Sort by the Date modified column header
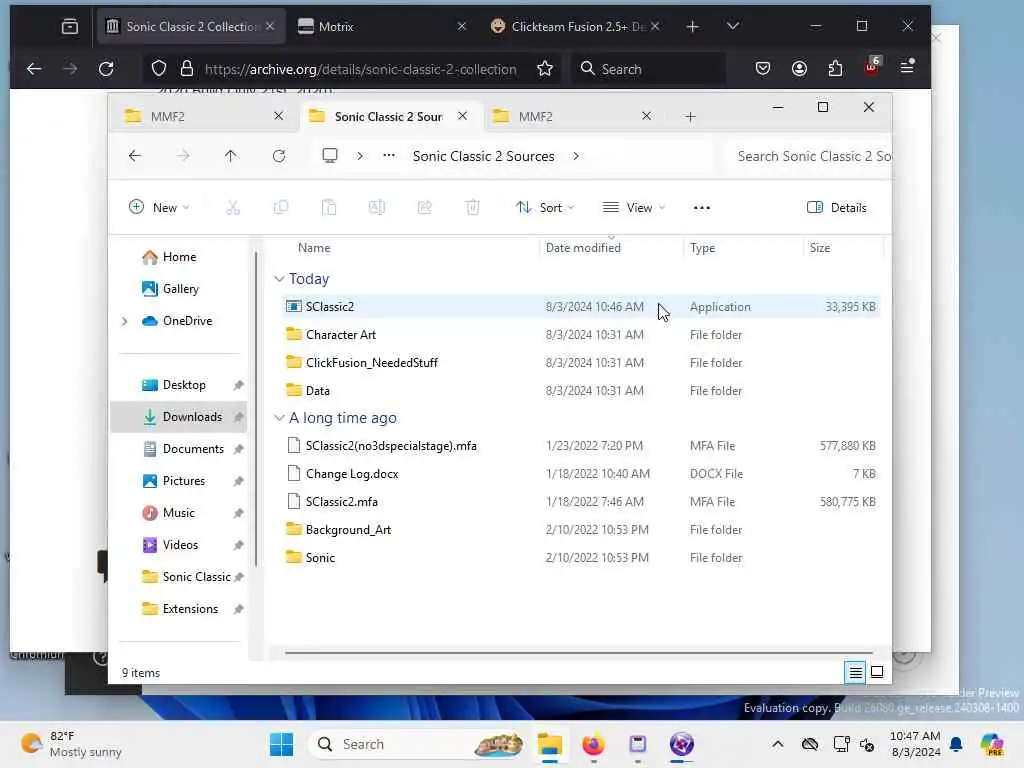 click(x=583, y=248)
